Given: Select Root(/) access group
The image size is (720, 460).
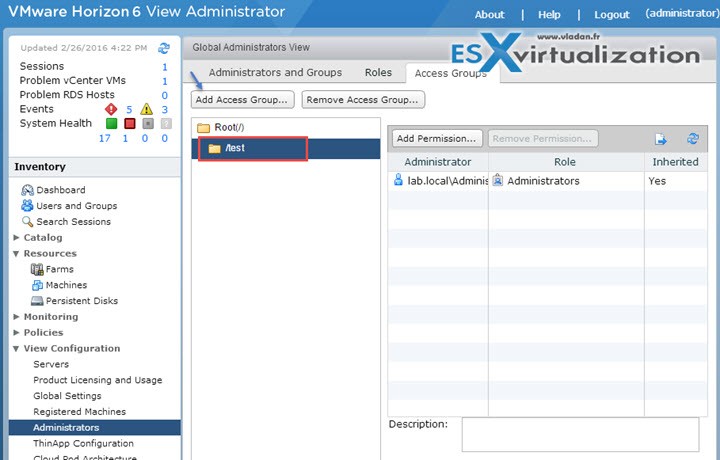Looking at the screenshot, I should (286, 127).
